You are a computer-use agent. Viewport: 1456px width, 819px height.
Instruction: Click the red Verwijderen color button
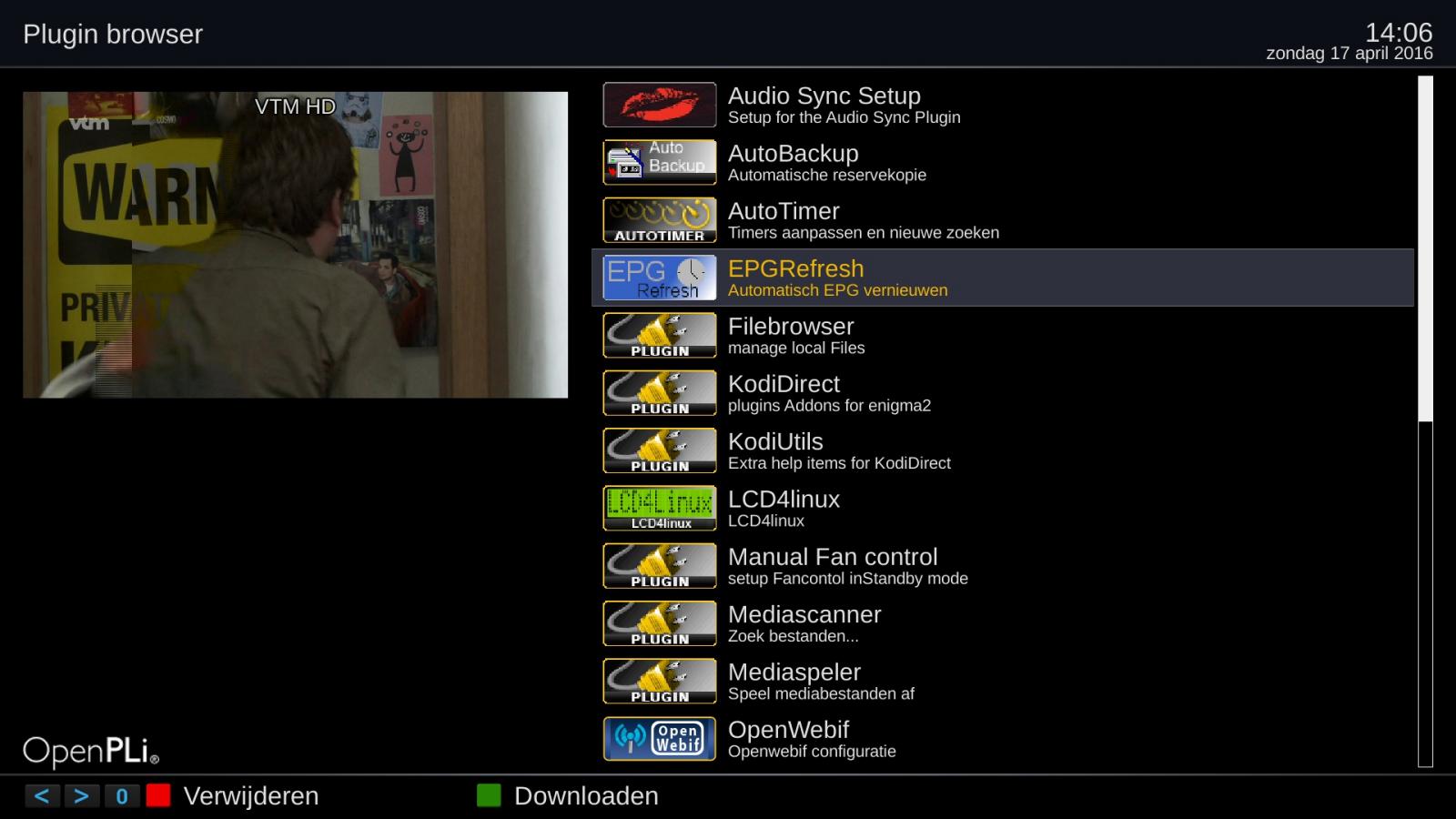pos(158,796)
